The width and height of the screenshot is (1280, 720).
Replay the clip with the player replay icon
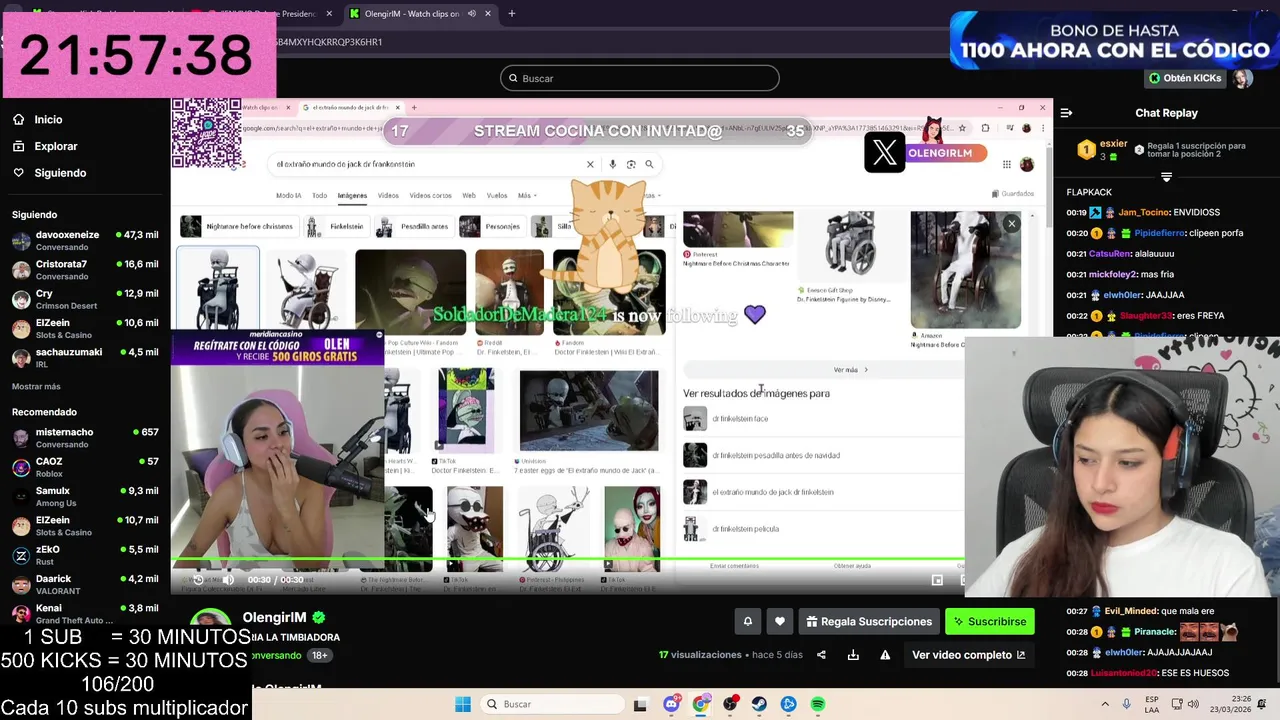tap(198, 579)
